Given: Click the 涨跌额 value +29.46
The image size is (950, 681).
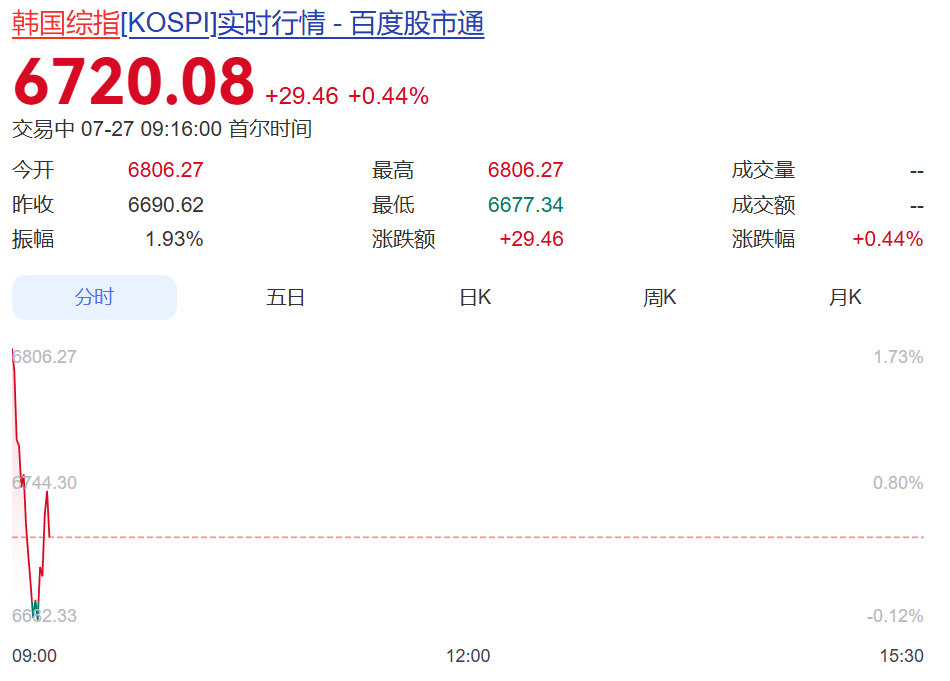Looking at the screenshot, I should [531, 239].
